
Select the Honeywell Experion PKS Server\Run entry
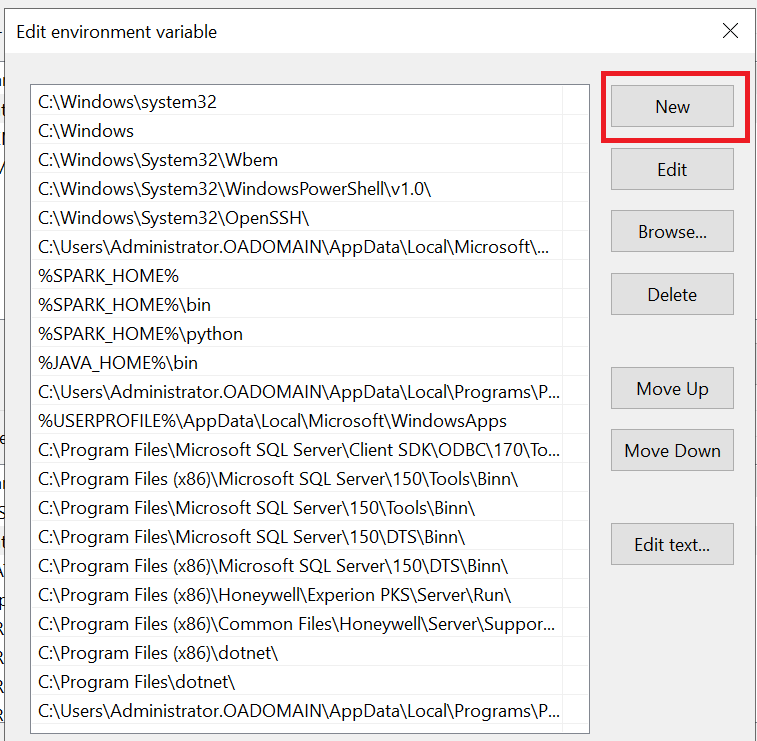point(275,595)
